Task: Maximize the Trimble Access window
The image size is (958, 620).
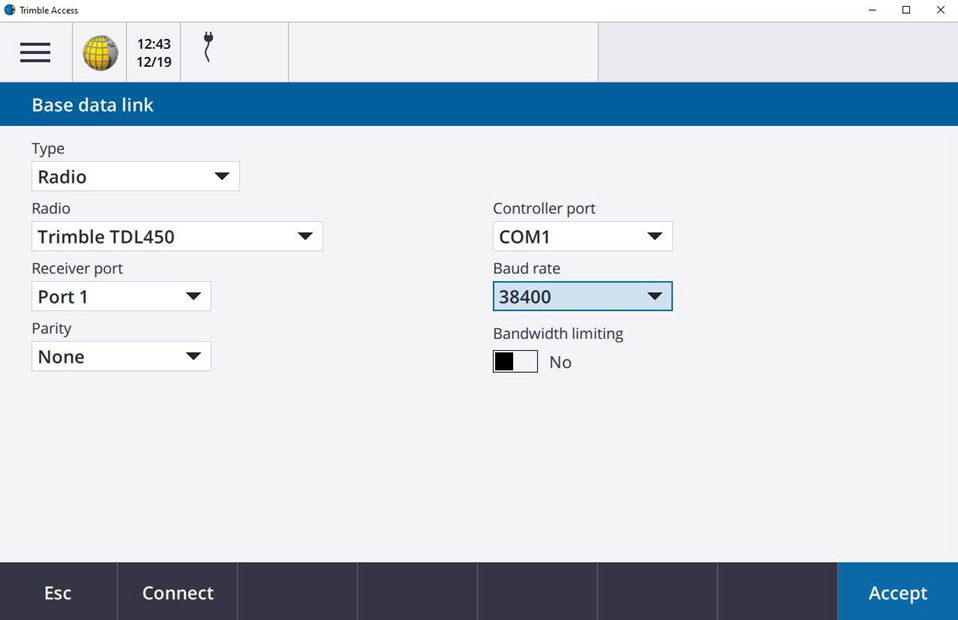Action: (906, 10)
